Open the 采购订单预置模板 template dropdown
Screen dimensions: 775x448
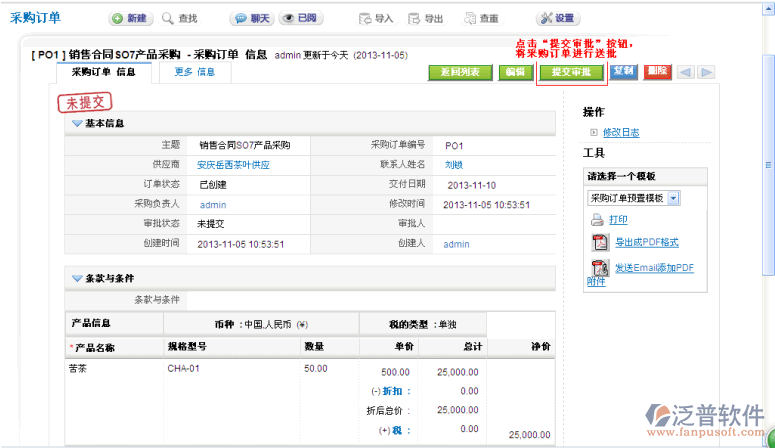673,198
